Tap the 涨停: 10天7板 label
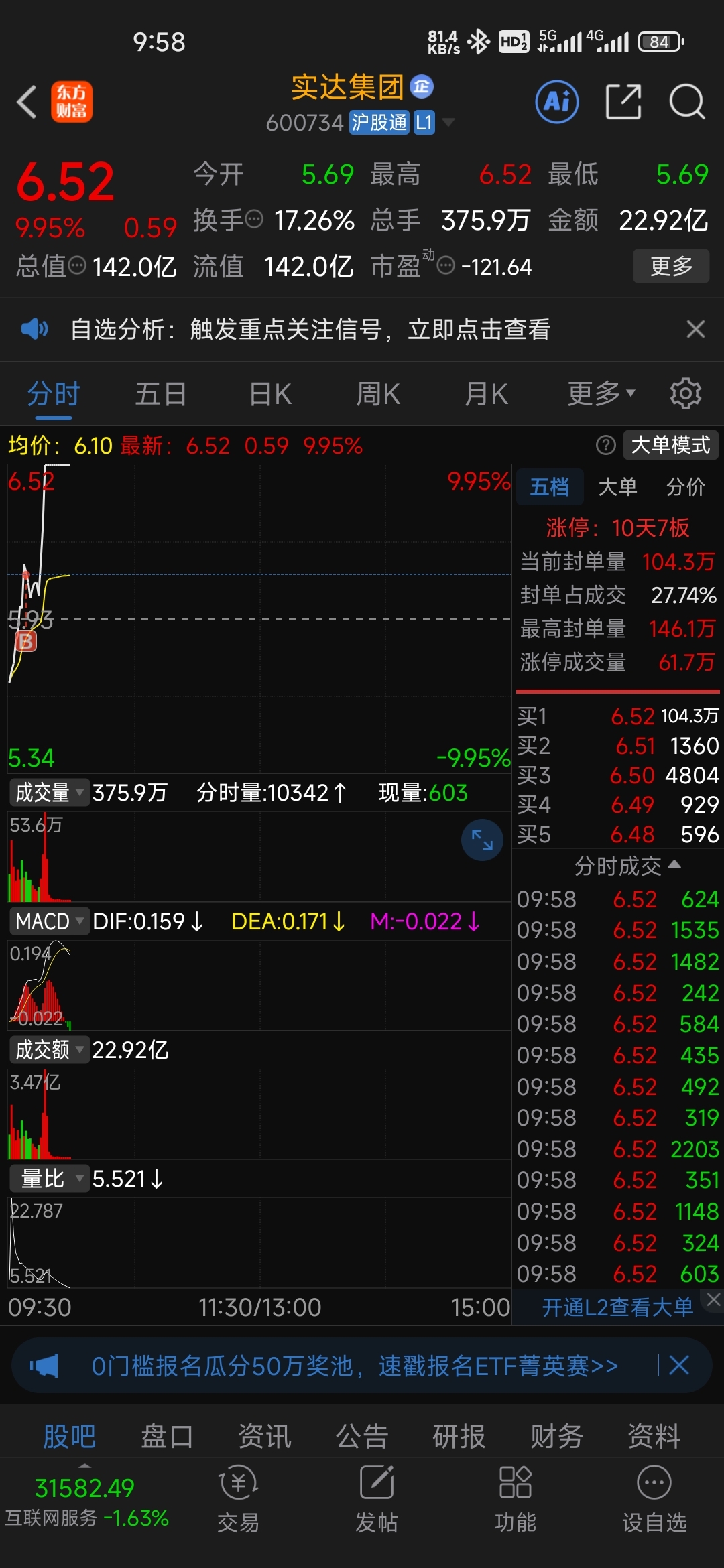The width and height of the screenshot is (724, 1568). [617, 527]
